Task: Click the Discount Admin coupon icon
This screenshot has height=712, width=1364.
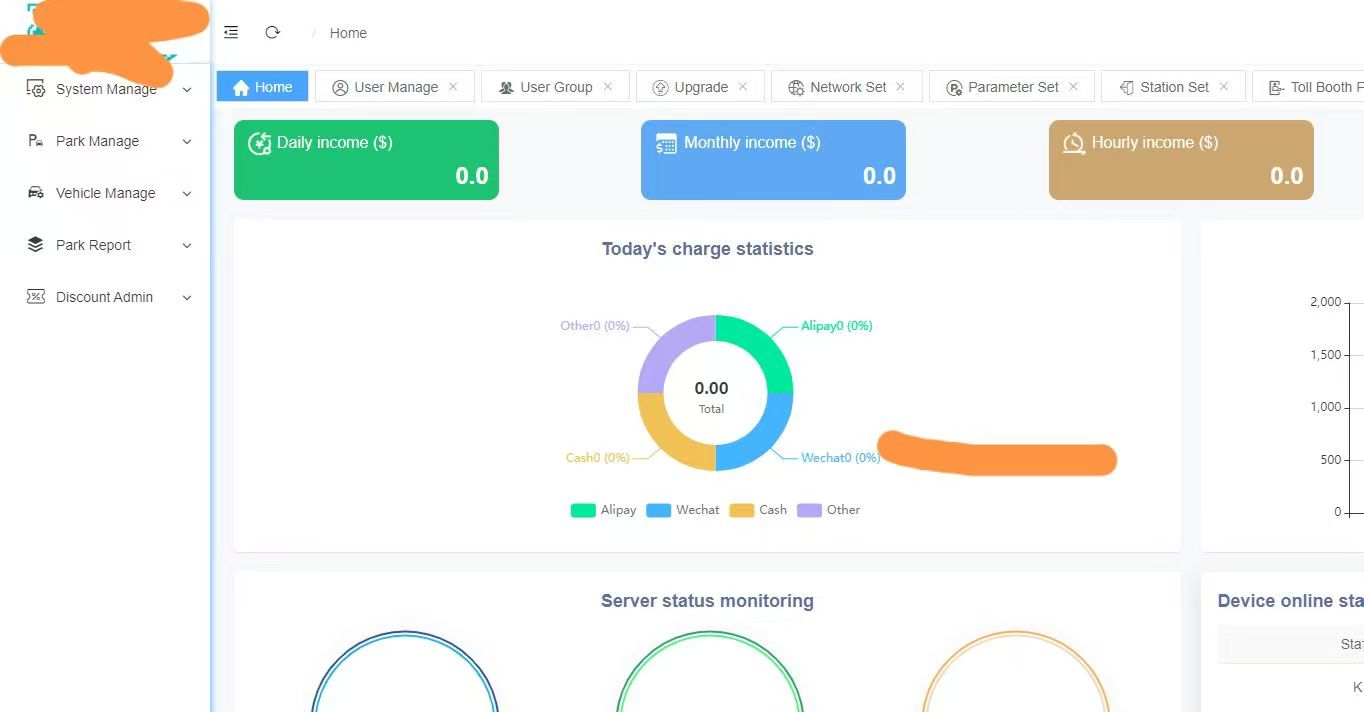Action: click(36, 296)
